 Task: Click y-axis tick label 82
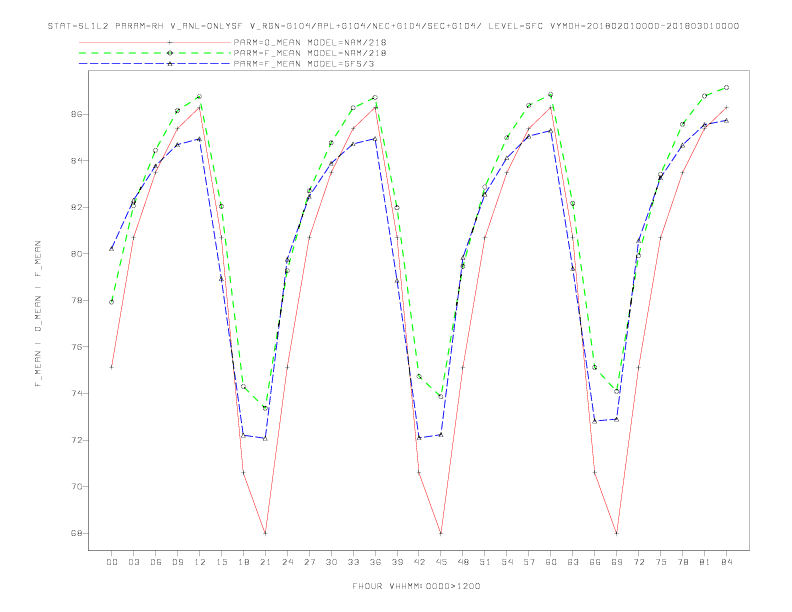(x=76, y=208)
